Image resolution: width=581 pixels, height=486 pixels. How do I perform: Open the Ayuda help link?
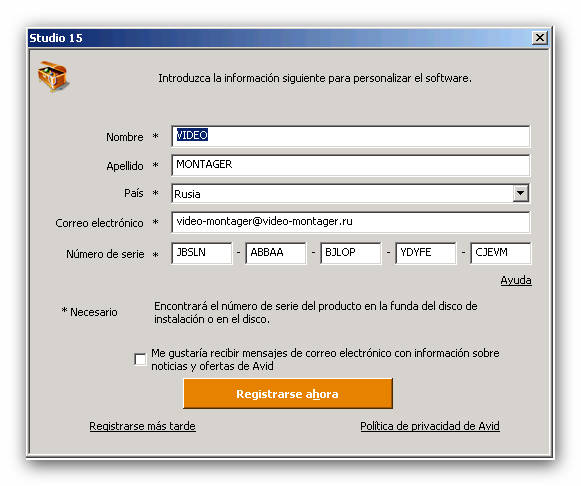pyautogui.click(x=516, y=280)
